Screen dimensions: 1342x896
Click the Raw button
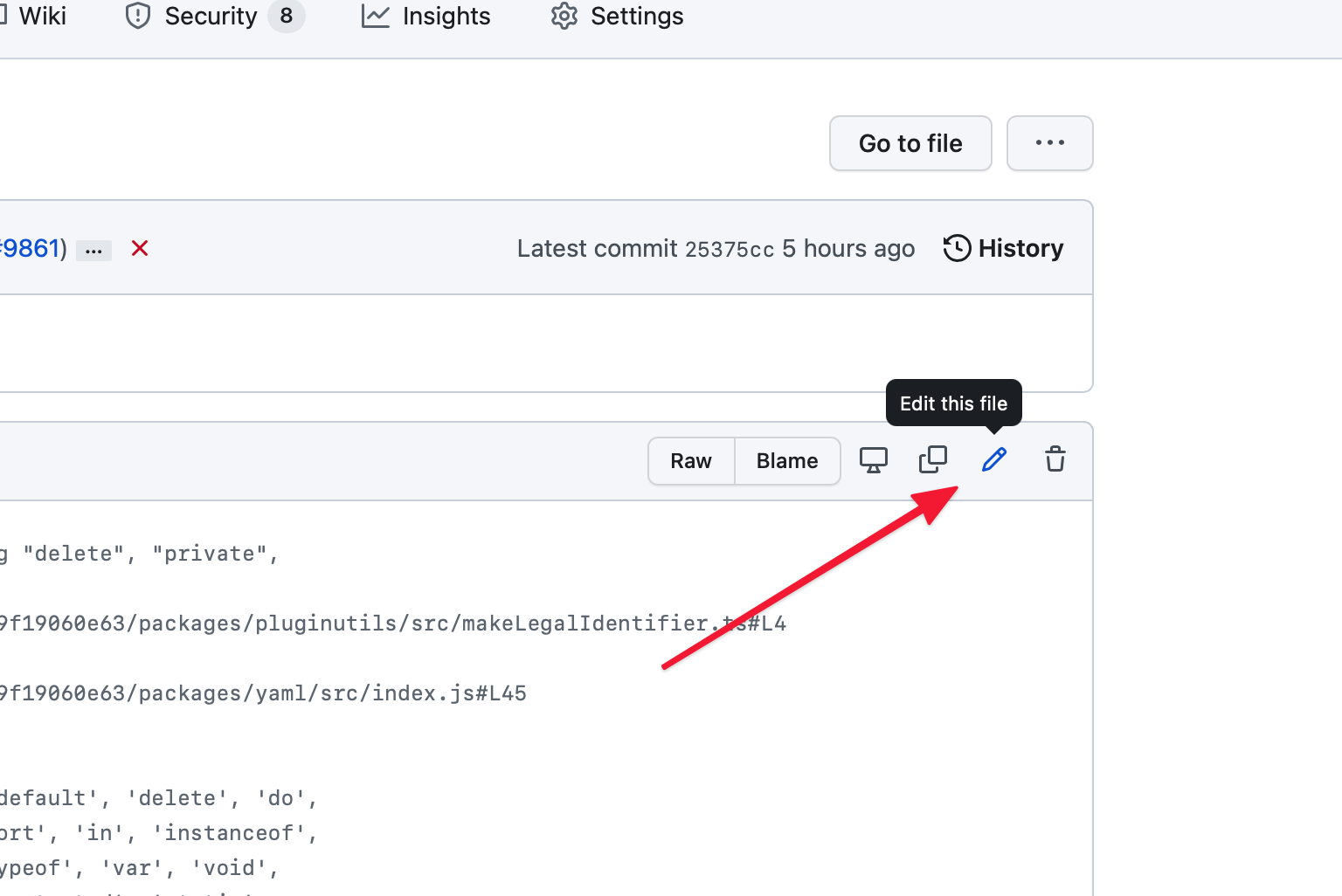click(x=691, y=461)
